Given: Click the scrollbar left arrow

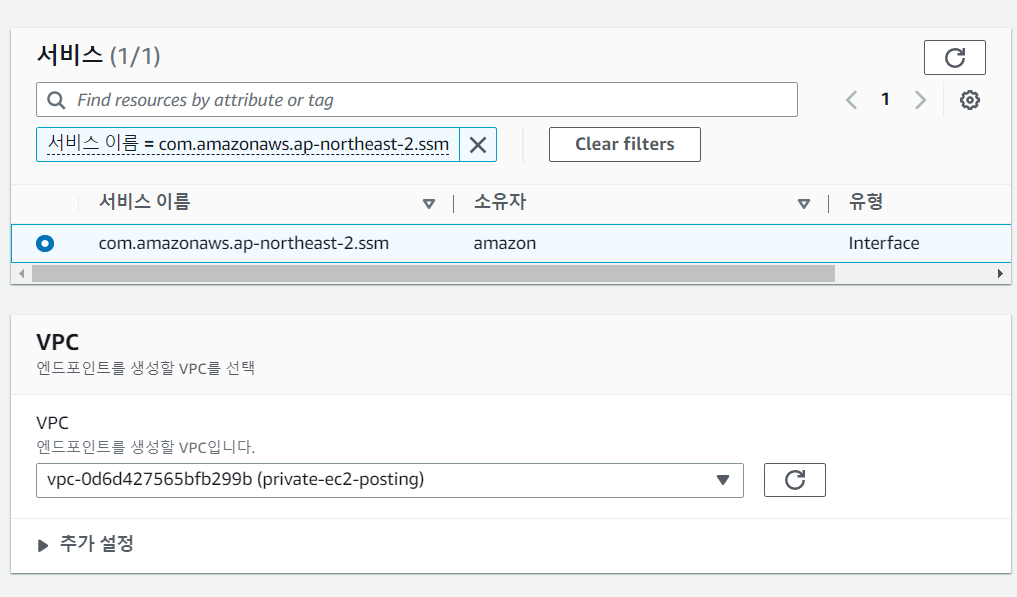Looking at the screenshot, I should (x=21, y=274).
